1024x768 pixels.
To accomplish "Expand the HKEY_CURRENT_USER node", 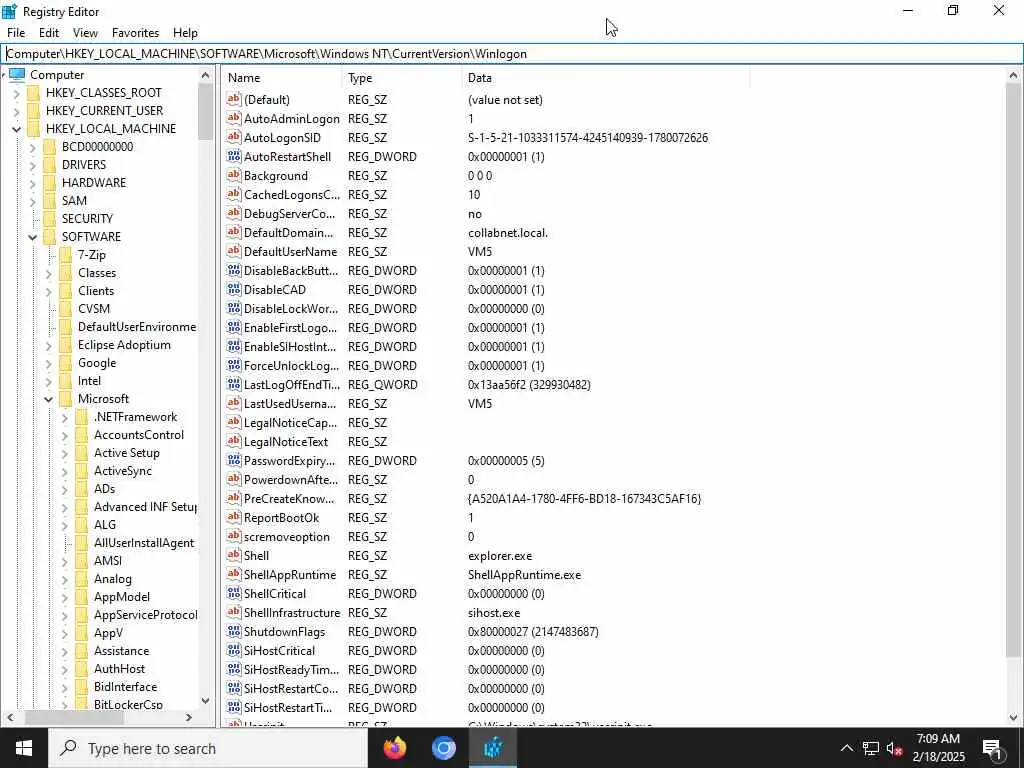I will pyautogui.click(x=16, y=111).
